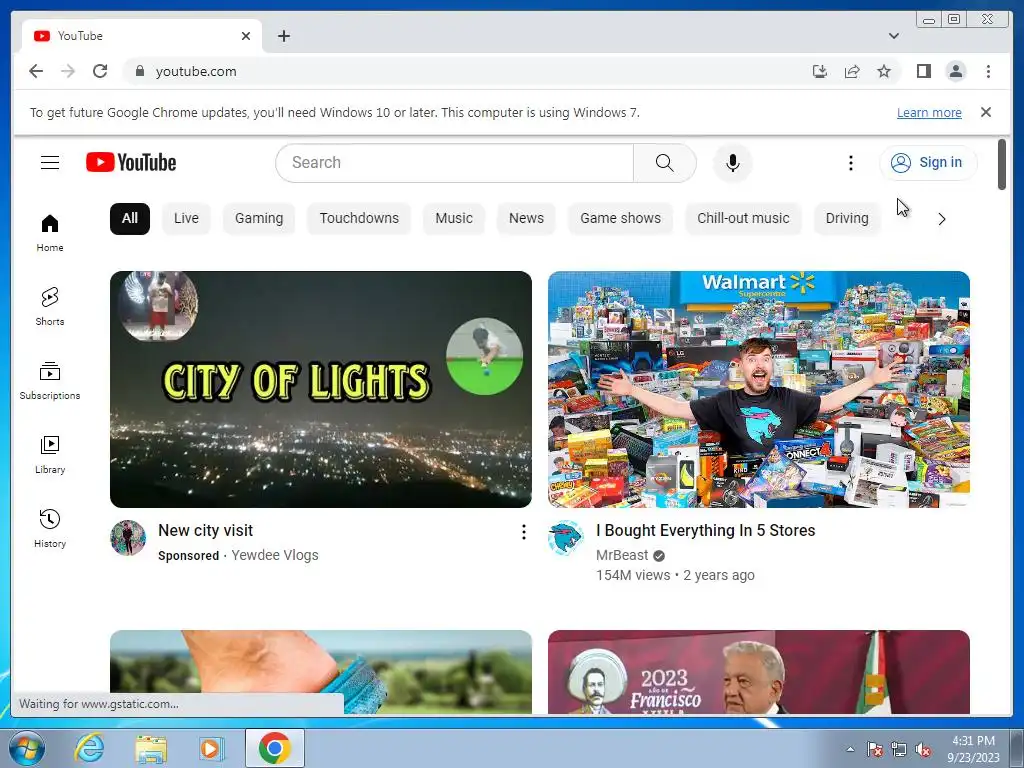
Task: Click the page vertical scrollbar thumb
Action: tap(1002, 165)
